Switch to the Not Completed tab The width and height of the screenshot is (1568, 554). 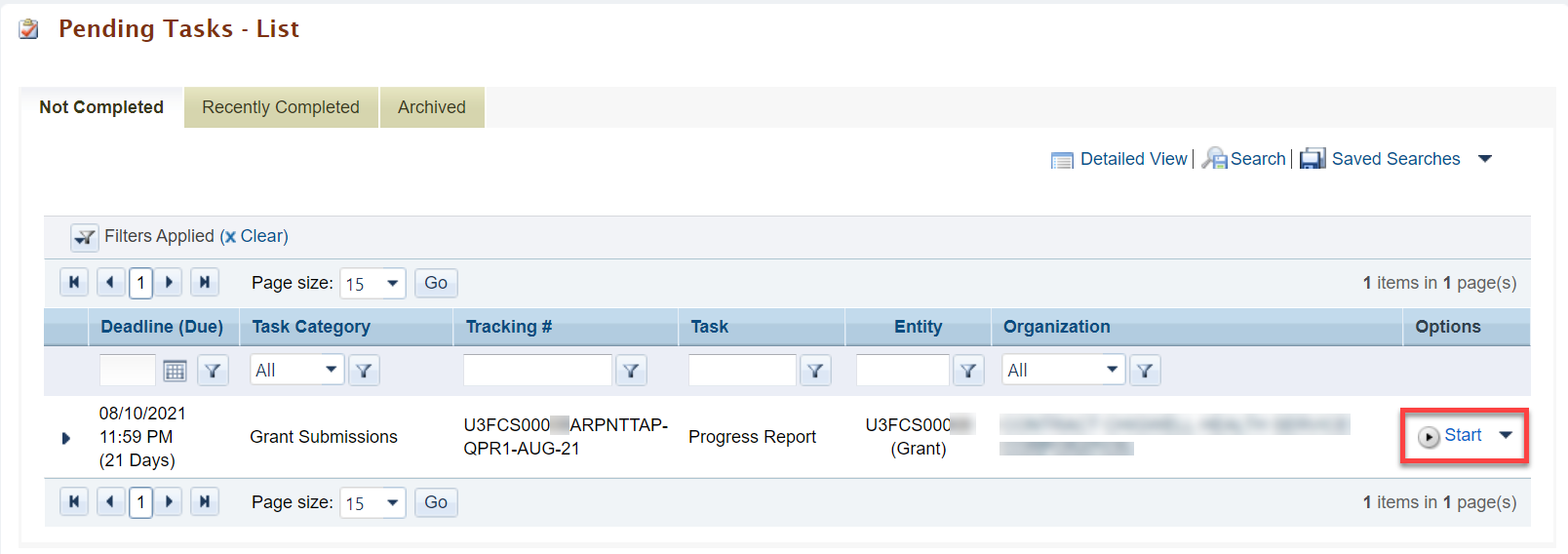coord(101,107)
